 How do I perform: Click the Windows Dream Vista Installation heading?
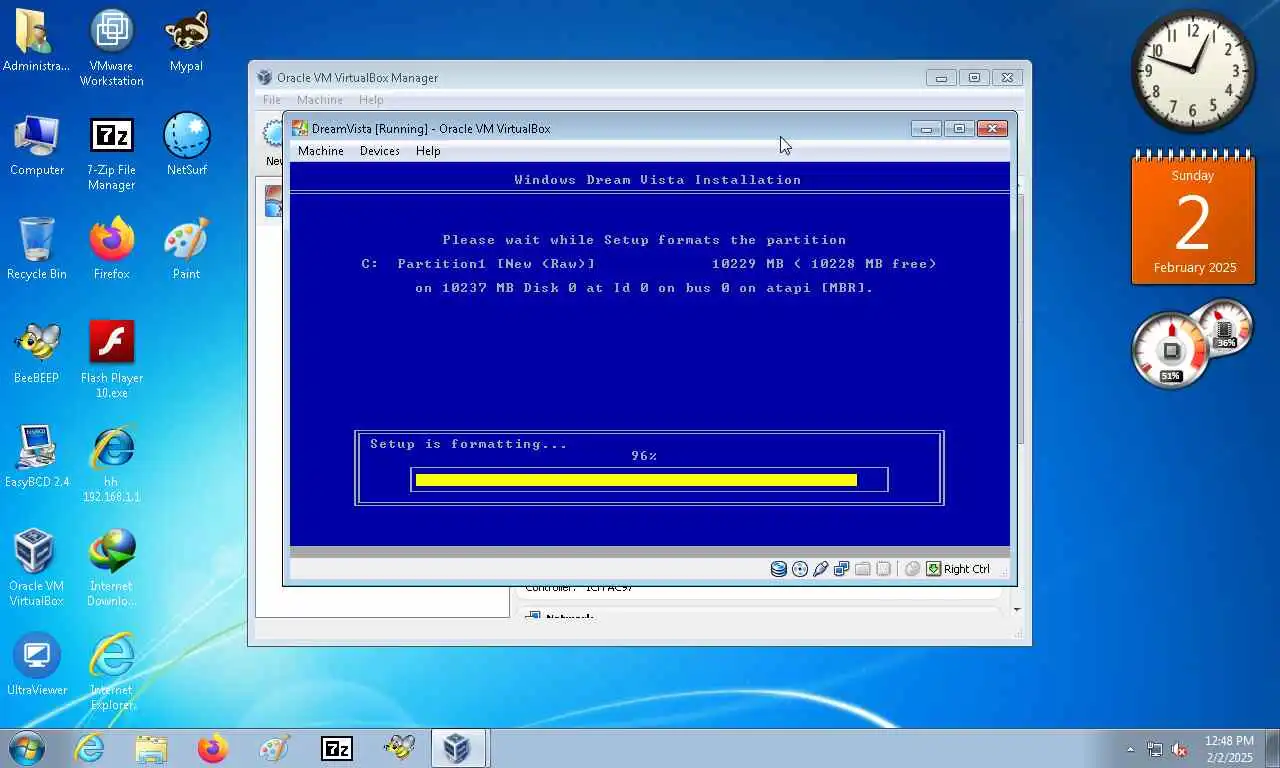(x=658, y=180)
